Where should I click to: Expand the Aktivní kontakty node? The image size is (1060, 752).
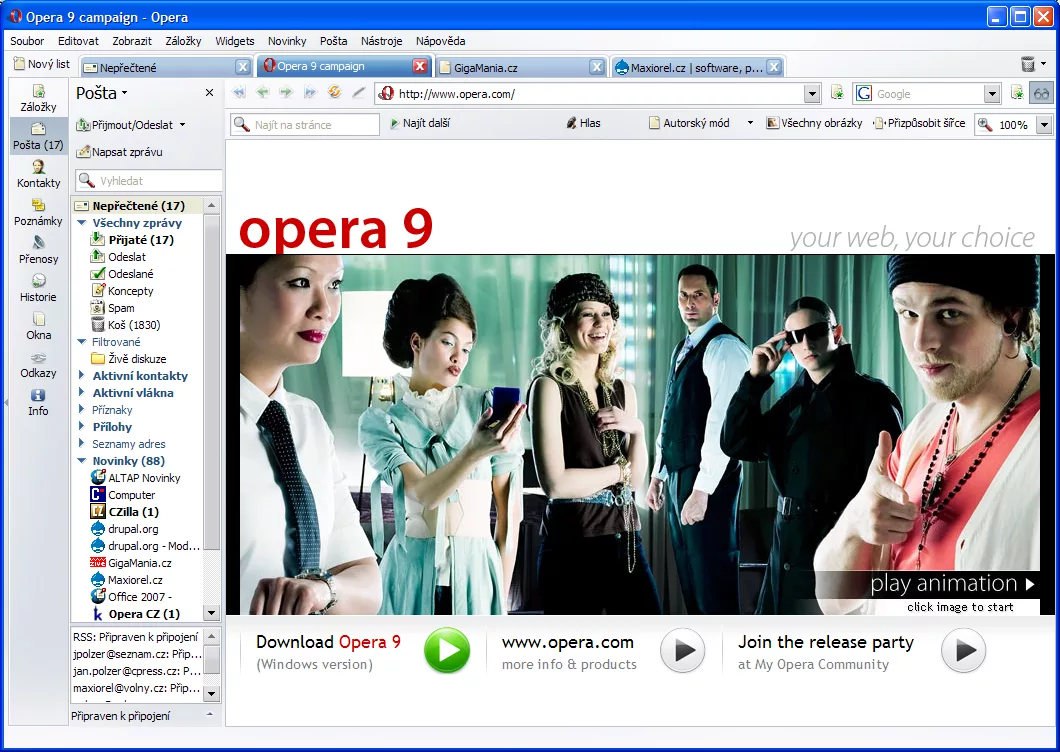[x=82, y=375]
